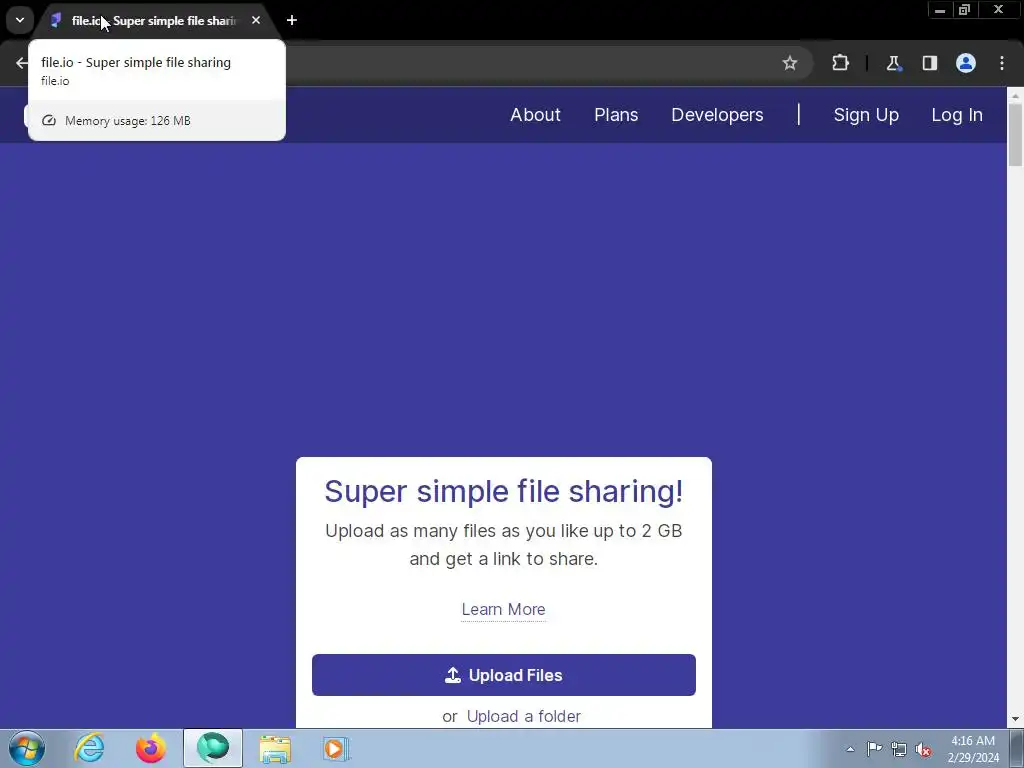Click the Upload Files button

(x=504, y=675)
